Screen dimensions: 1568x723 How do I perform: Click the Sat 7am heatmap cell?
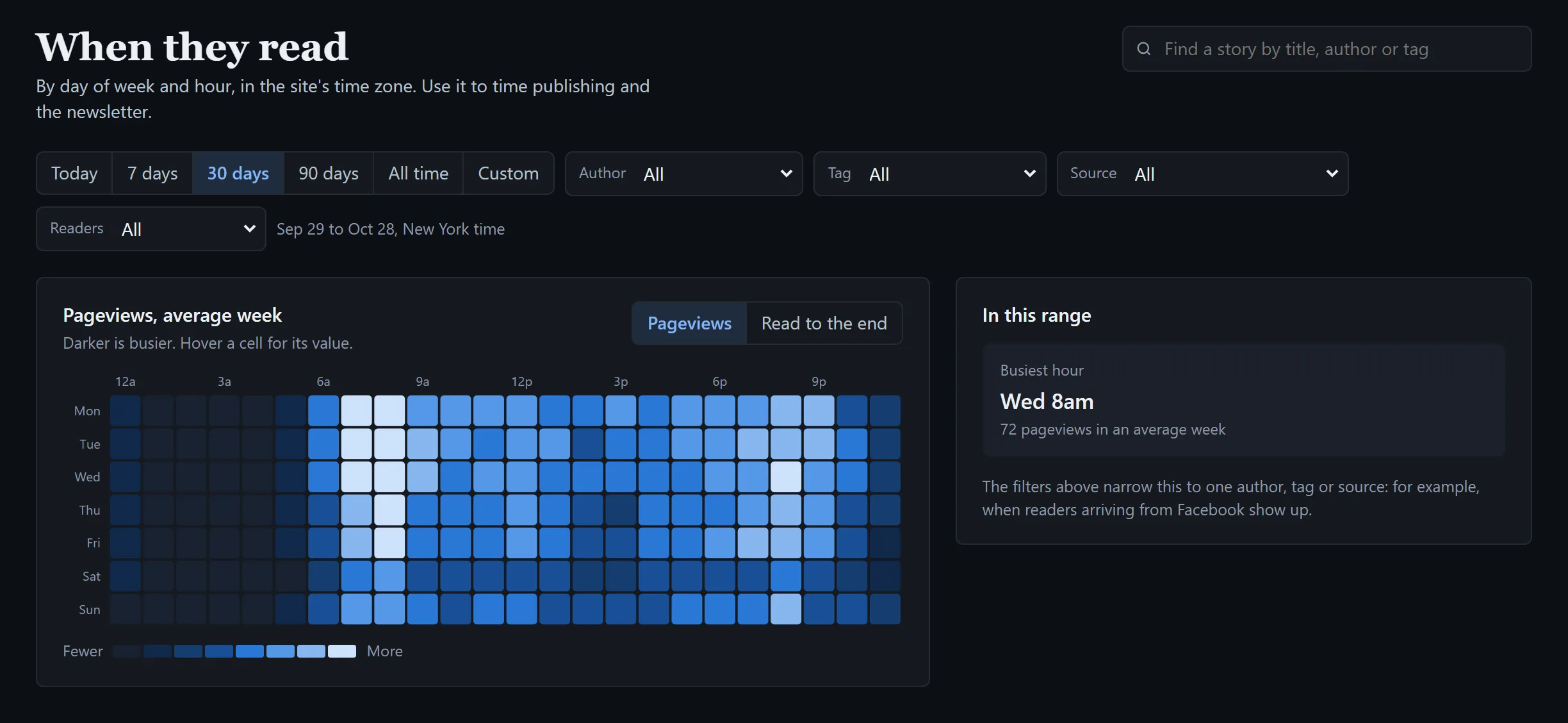point(357,576)
